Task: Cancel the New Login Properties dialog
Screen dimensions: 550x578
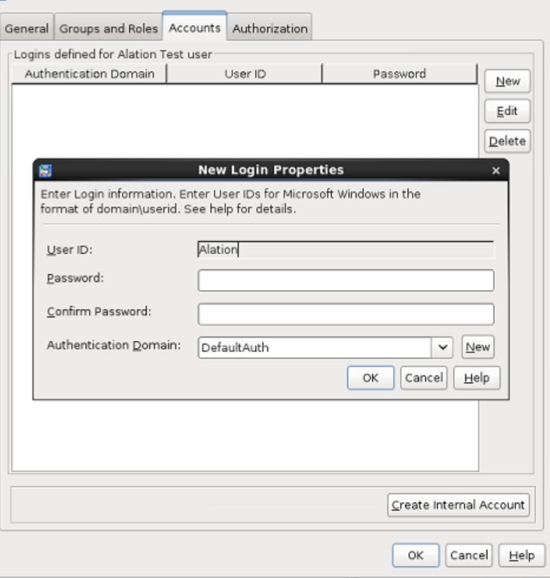Action: tap(424, 378)
